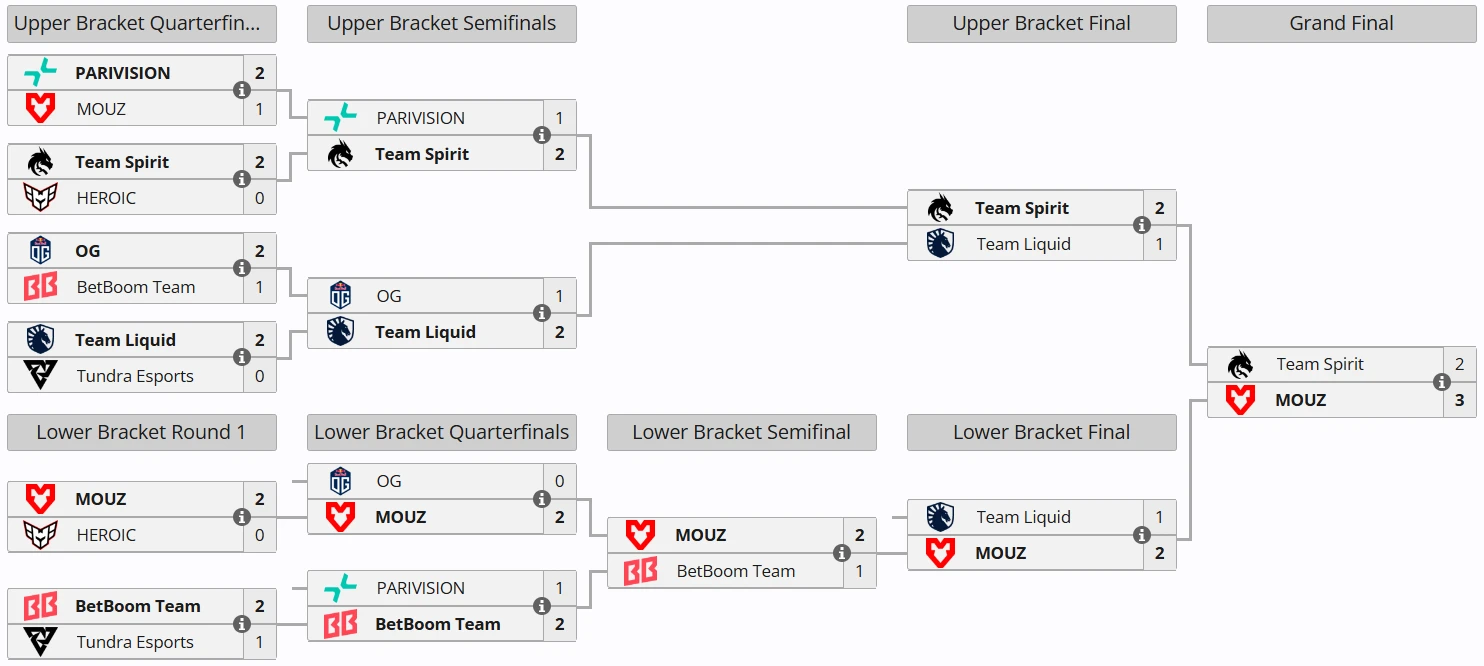
Task: Click Team Liquid name in Upper Bracket Final
Action: click(x=1023, y=244)
